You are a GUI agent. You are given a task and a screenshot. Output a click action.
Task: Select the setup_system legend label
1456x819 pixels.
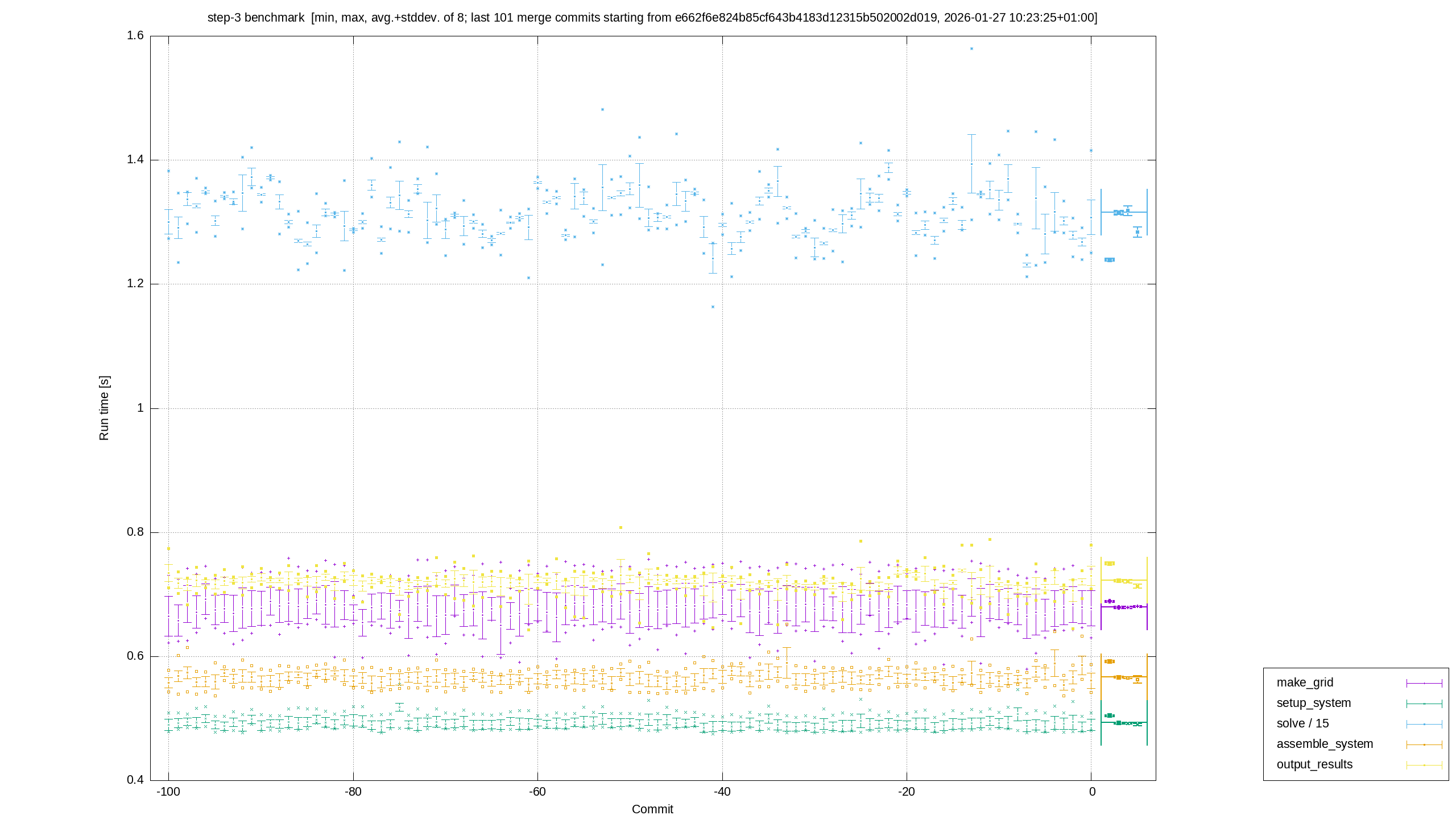tap(1313, 703)
